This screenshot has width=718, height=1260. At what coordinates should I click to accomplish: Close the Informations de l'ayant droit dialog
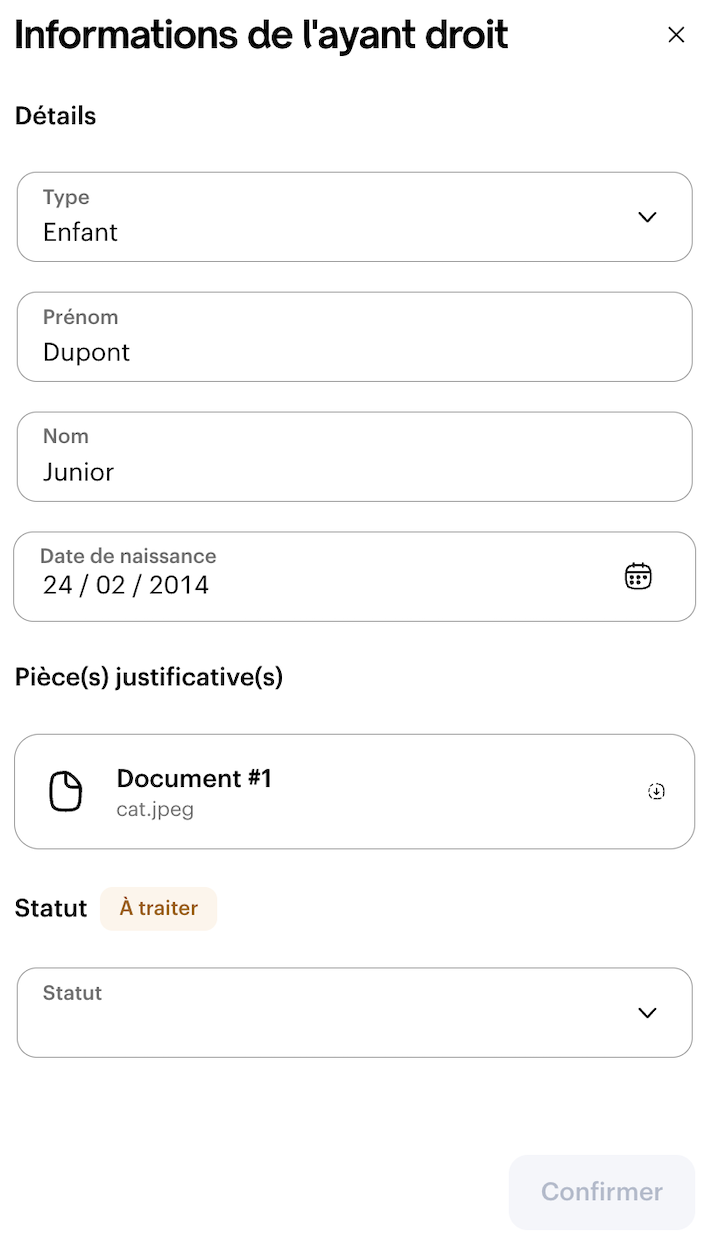coord(676,35)
